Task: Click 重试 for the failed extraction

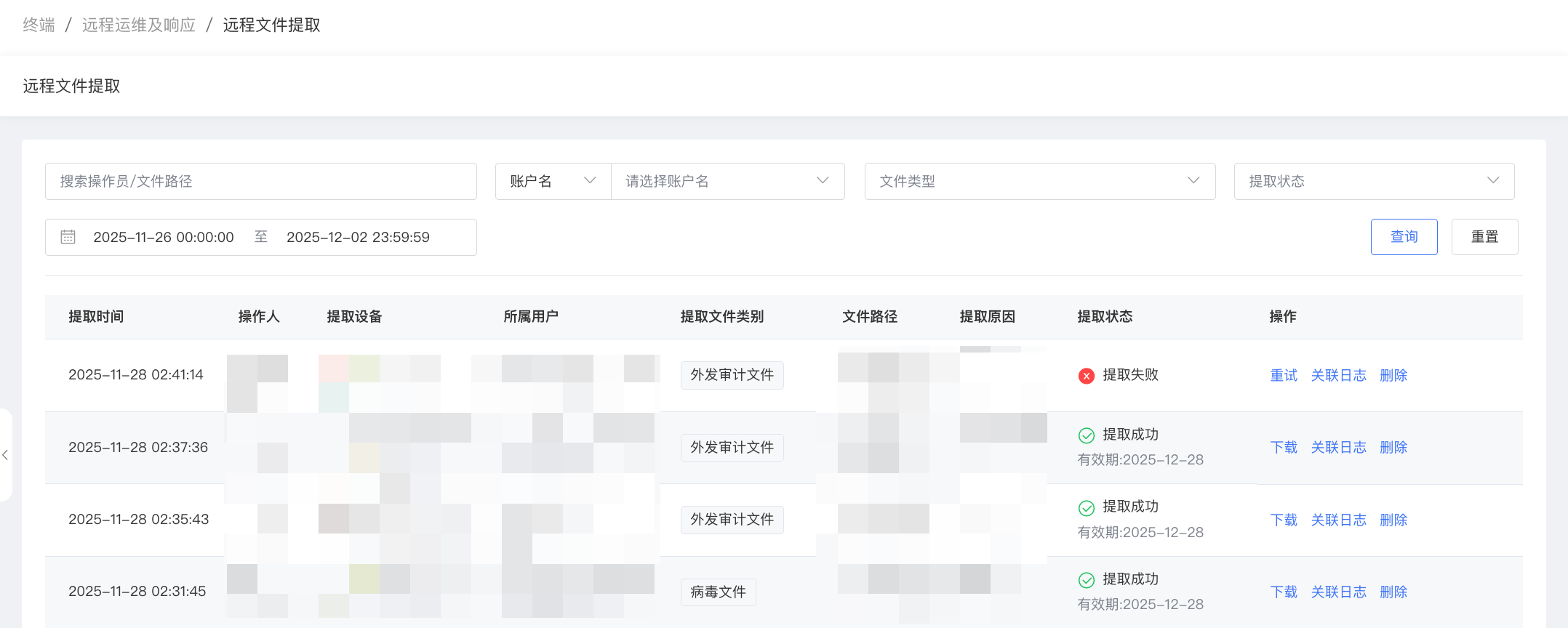Action: [1283, 375]
